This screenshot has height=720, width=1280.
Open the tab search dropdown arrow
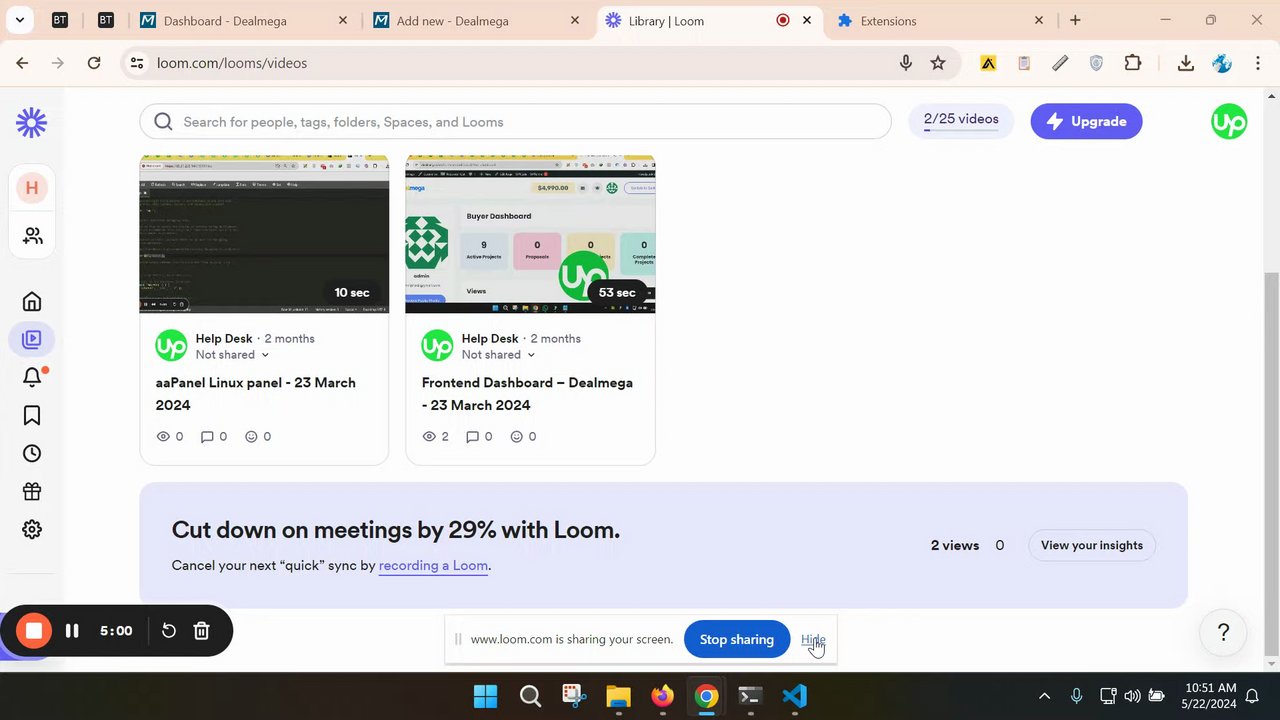[x=19, y=20]
